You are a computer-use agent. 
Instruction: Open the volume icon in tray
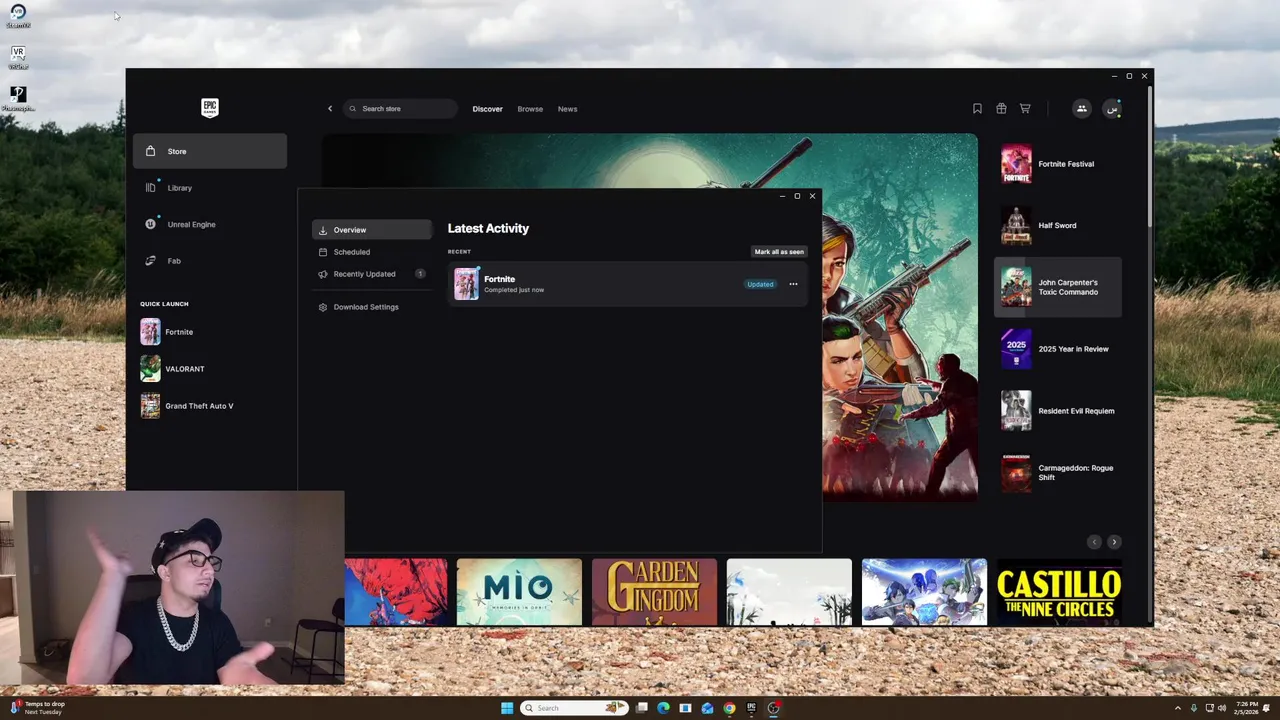(x=1221, y=708)
